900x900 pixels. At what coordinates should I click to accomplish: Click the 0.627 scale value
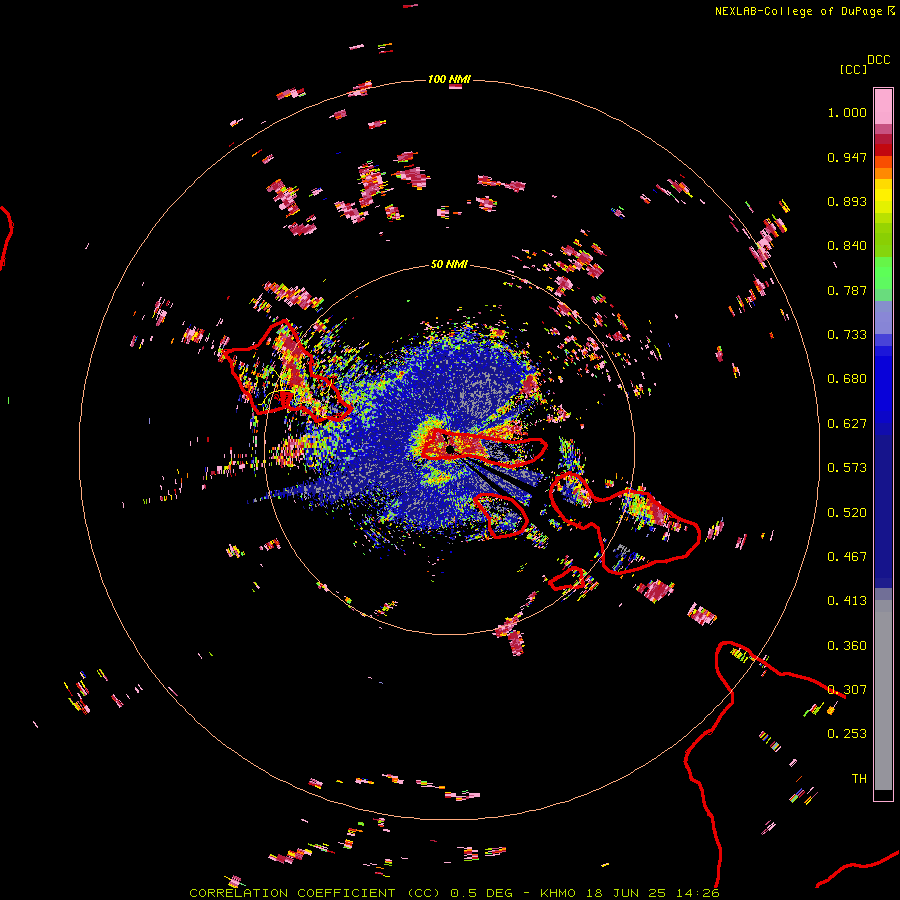pos(847,424)
